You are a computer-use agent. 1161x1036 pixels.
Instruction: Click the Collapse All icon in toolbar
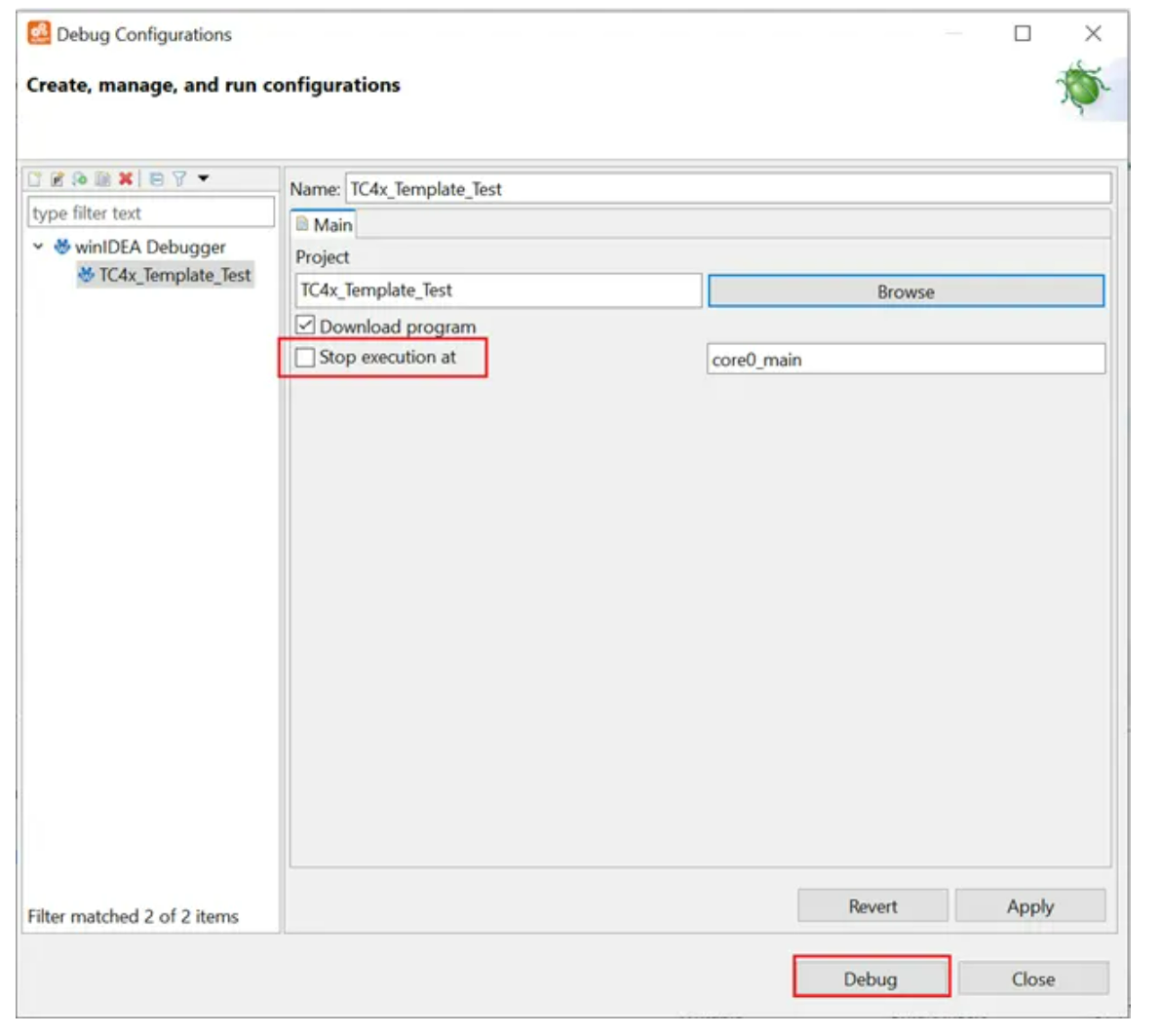pyautogui.click(x=156, y=179)
